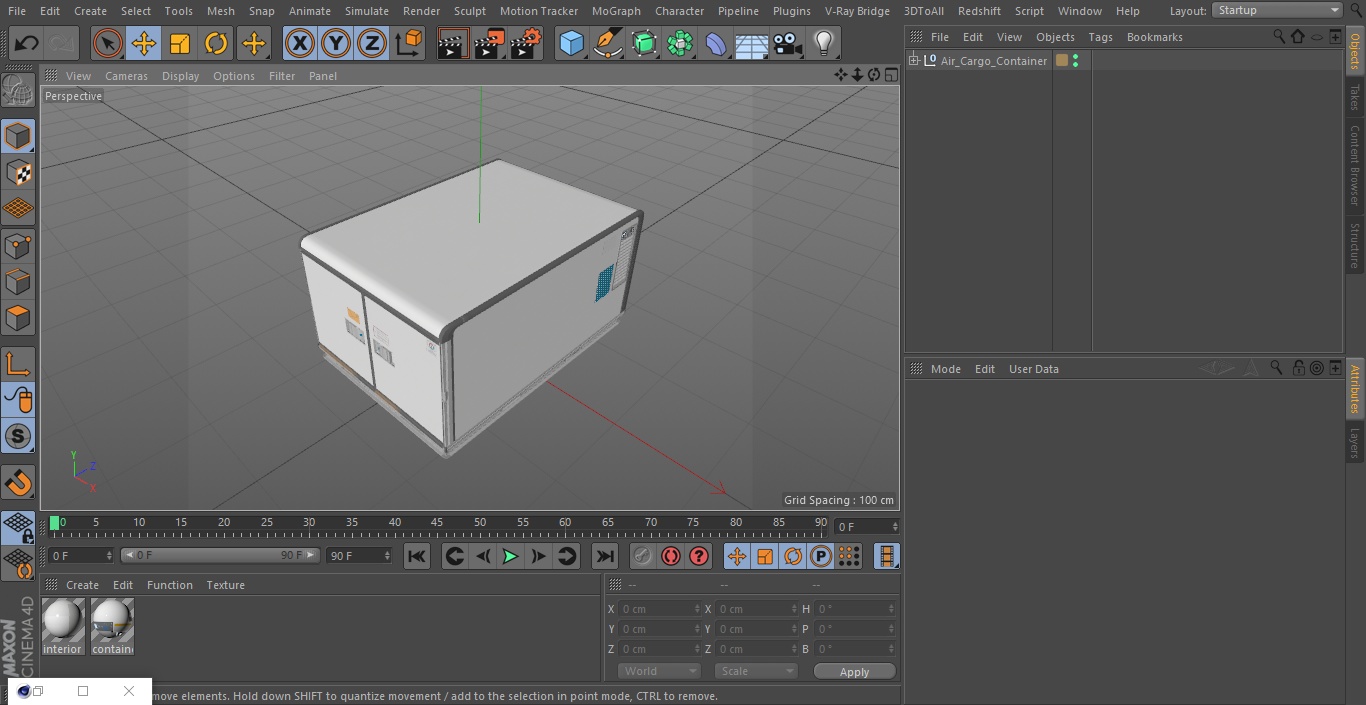Open Scale mode dropdown
The width and height of the screenshot is (1366, 705).
[756, 671]
